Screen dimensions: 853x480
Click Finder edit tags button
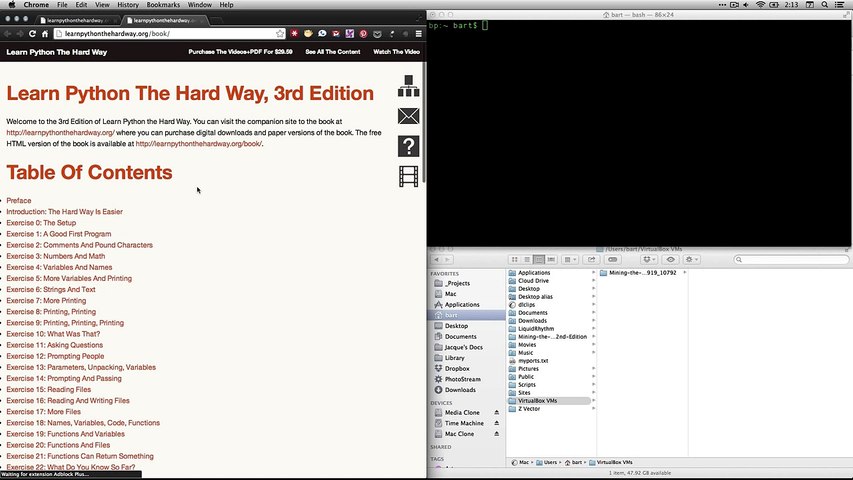[613, 260]
